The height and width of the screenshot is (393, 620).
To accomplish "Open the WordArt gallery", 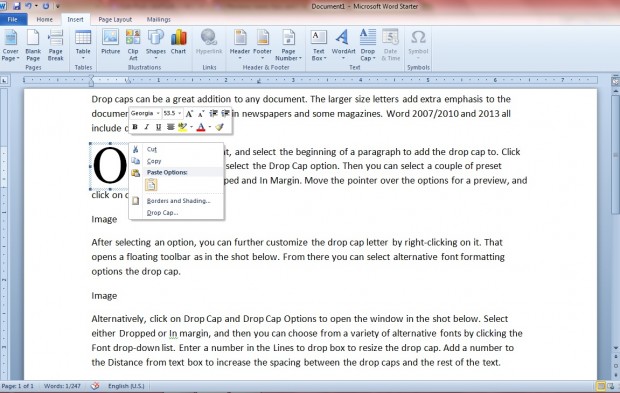I will [343, 45].
